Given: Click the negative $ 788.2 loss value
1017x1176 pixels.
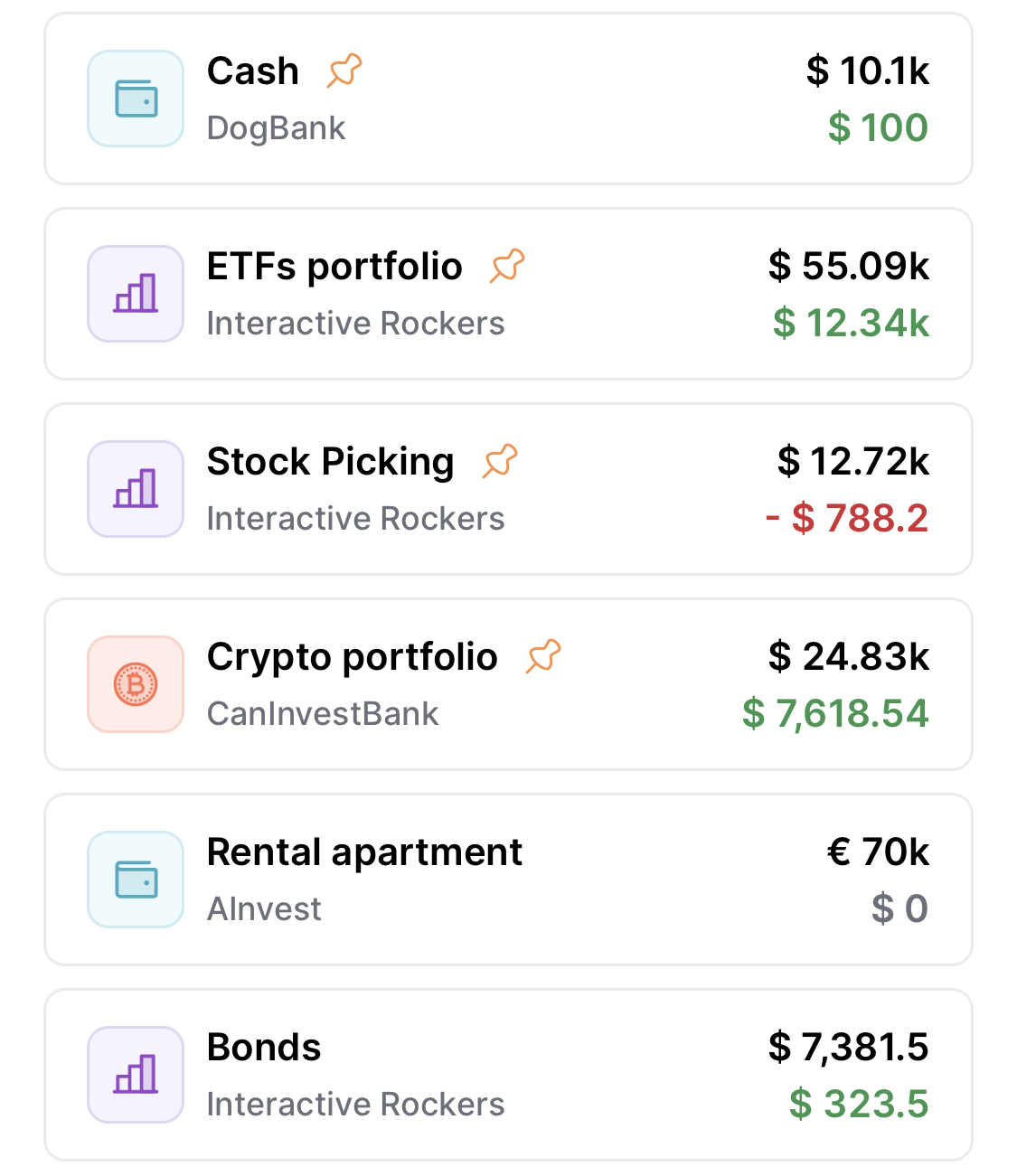Looking at the screenshot, I should (x=846, y=518).
